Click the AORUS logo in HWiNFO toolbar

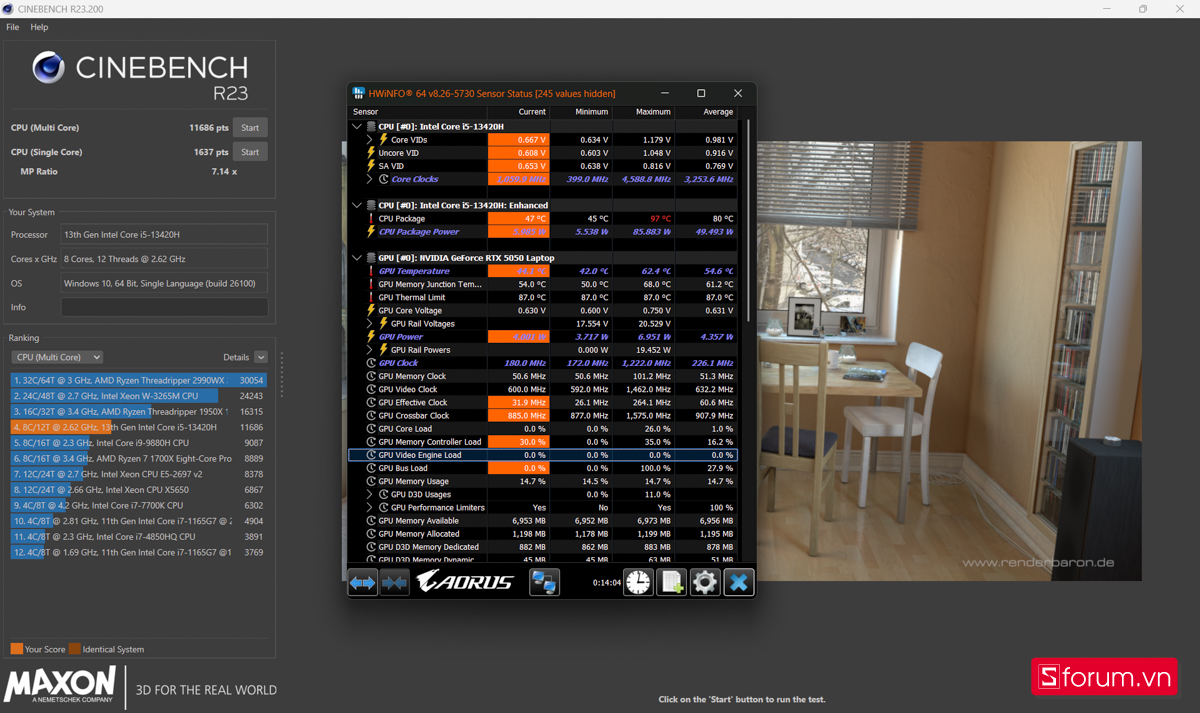click(x=465, y=582)
